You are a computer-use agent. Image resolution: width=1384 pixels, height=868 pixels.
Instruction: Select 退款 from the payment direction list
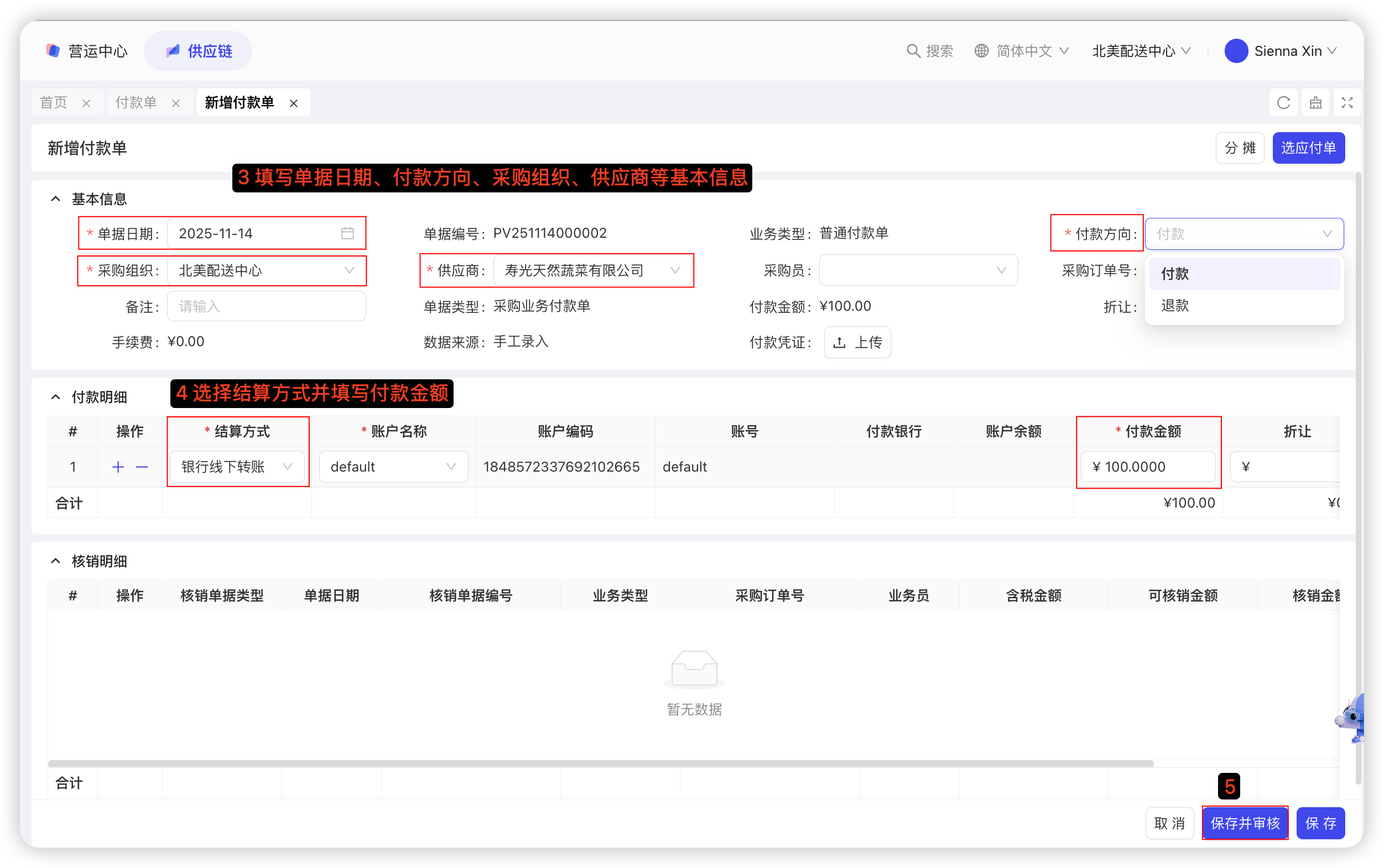1175,305
